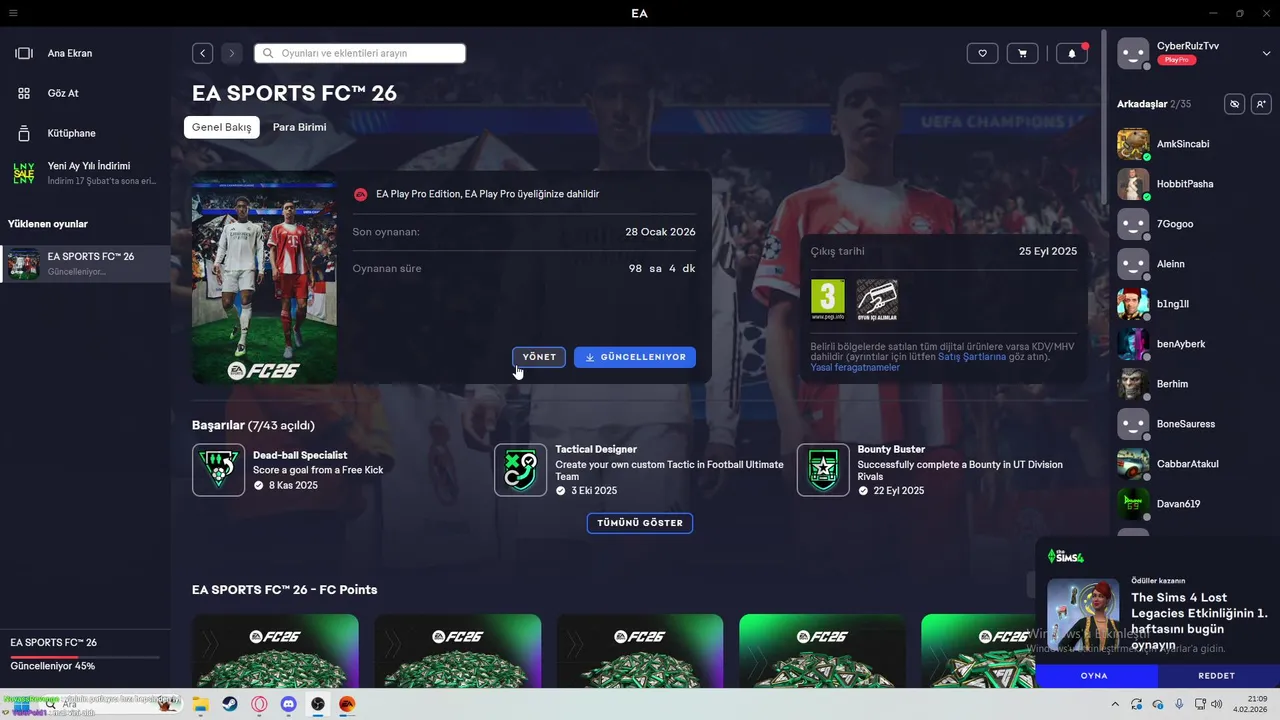Click benAyberk avatar in friends list
This screenshot has height=720, width=1280.
(x=1133, y=344)
